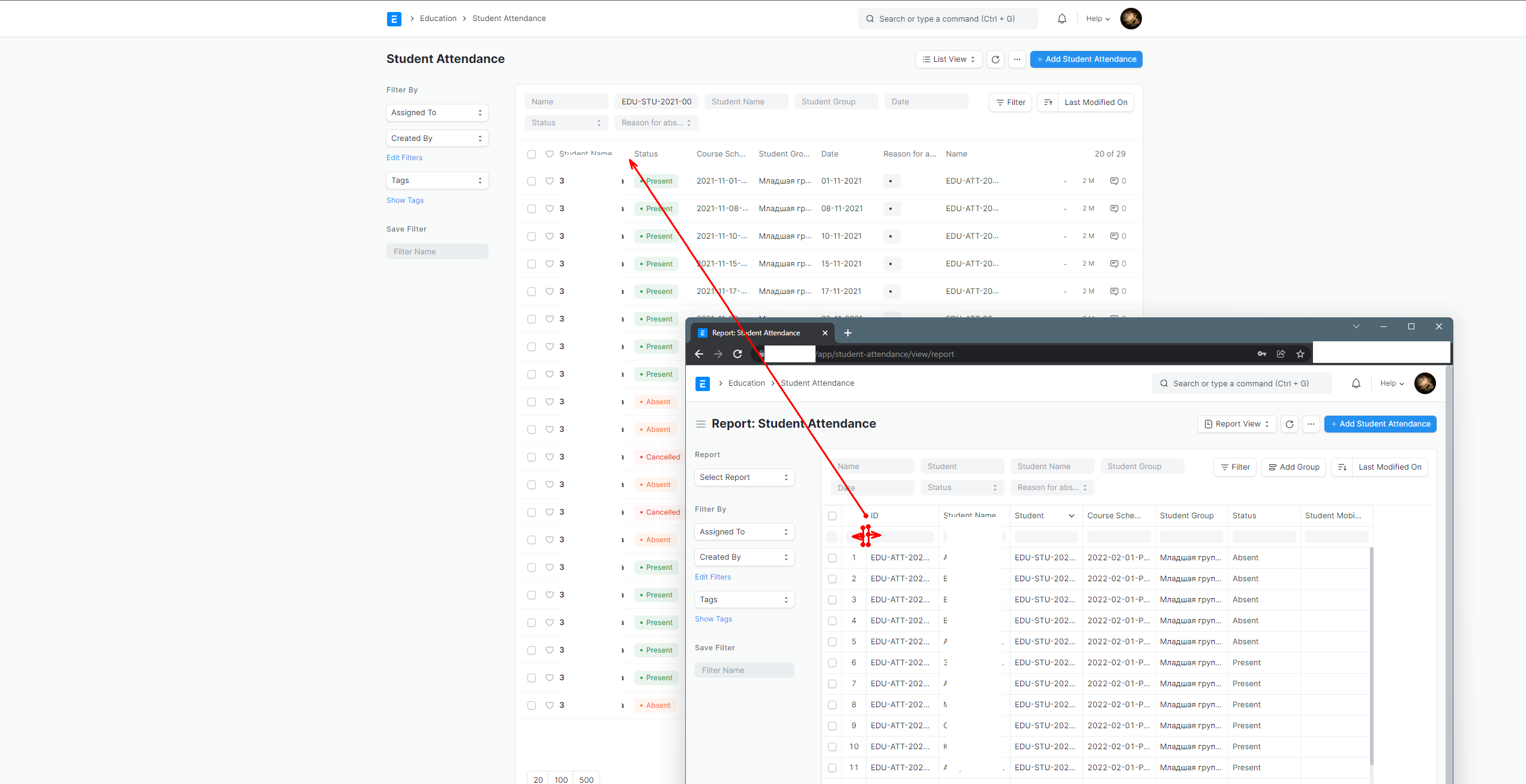Click the sort icon beside Last Modified On
This screenshot has height=784, width=1526.
coord(1048,102)
